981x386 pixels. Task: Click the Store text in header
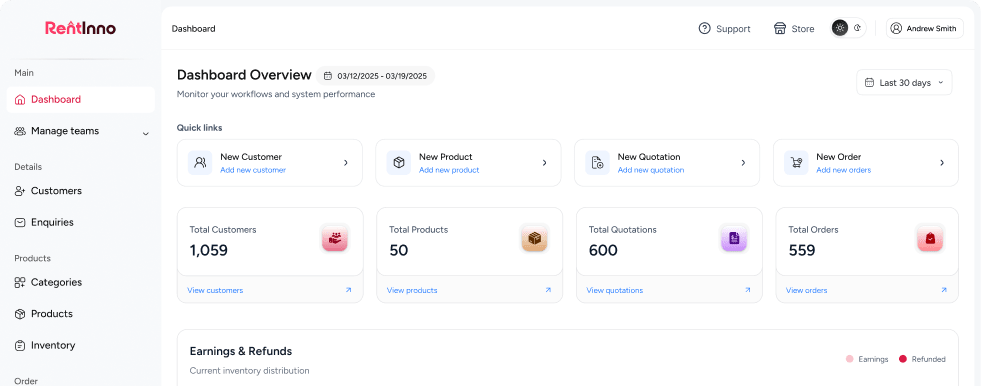pyautogui.click(x=803, y=29)
